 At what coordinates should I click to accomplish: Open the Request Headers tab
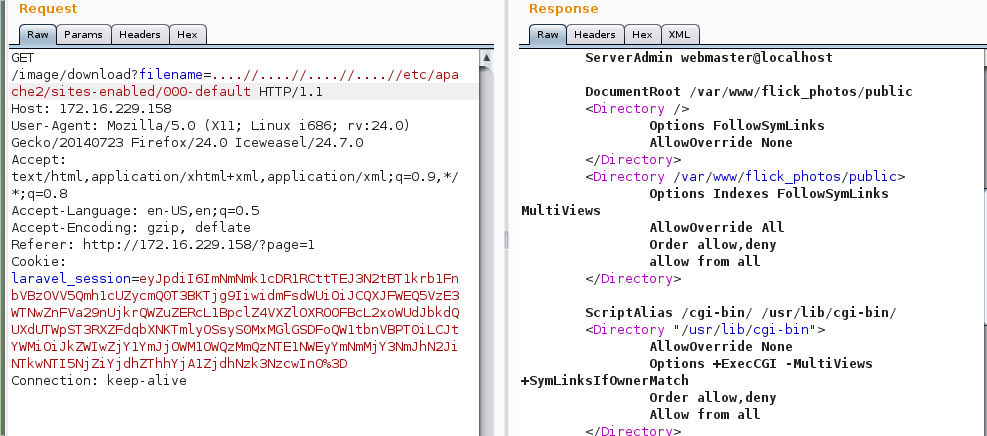tap(140, 35)
